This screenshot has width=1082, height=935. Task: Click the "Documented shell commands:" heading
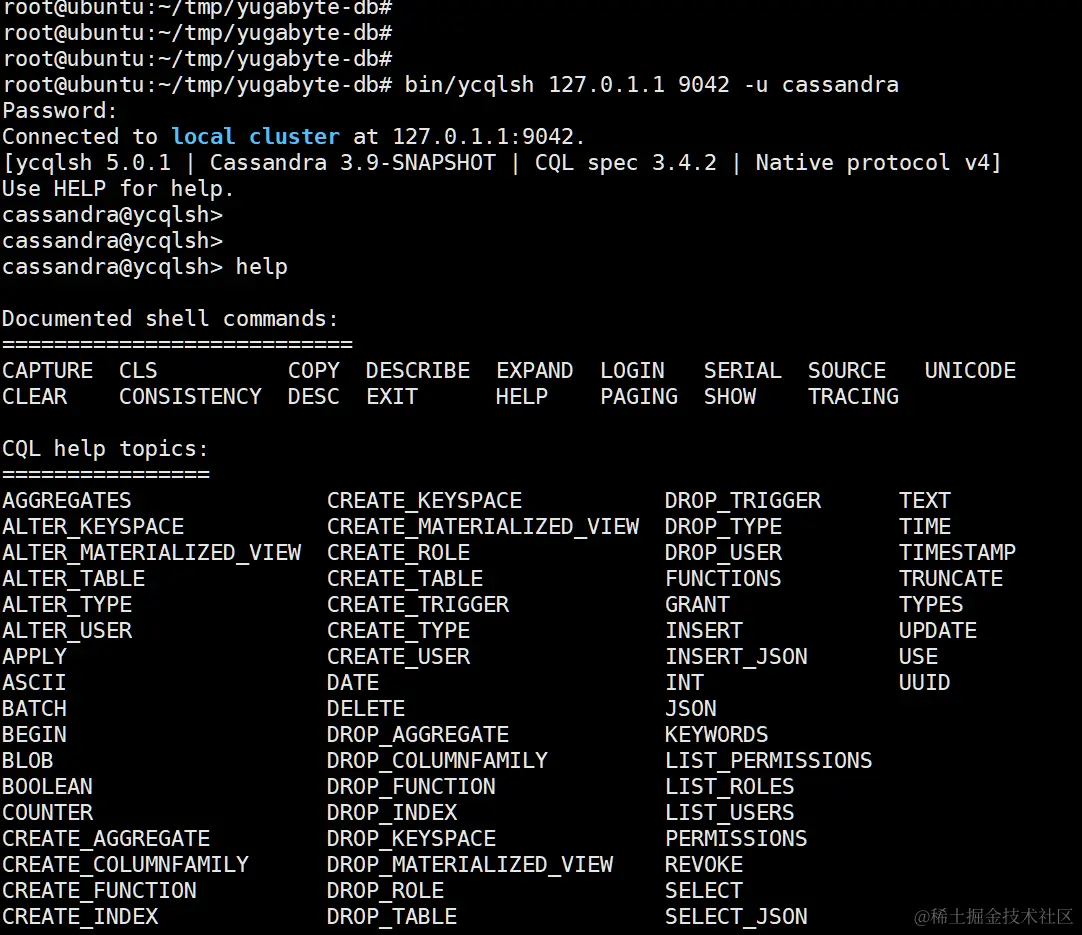click(170, 319)
